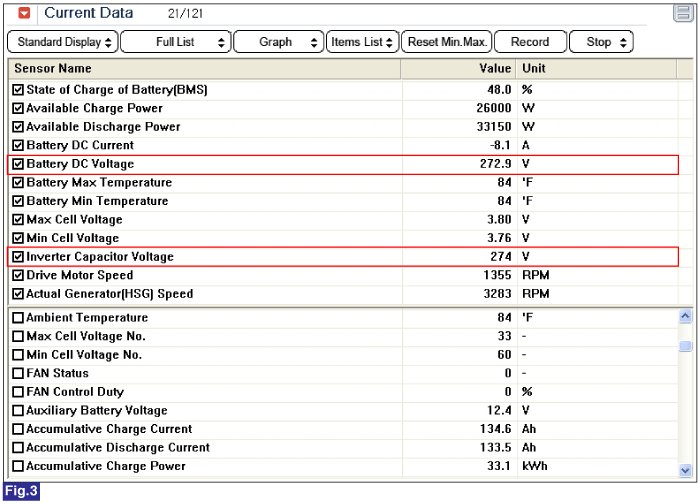Click the Value column header
The image size is (700, 504).
tap(458, 69)
